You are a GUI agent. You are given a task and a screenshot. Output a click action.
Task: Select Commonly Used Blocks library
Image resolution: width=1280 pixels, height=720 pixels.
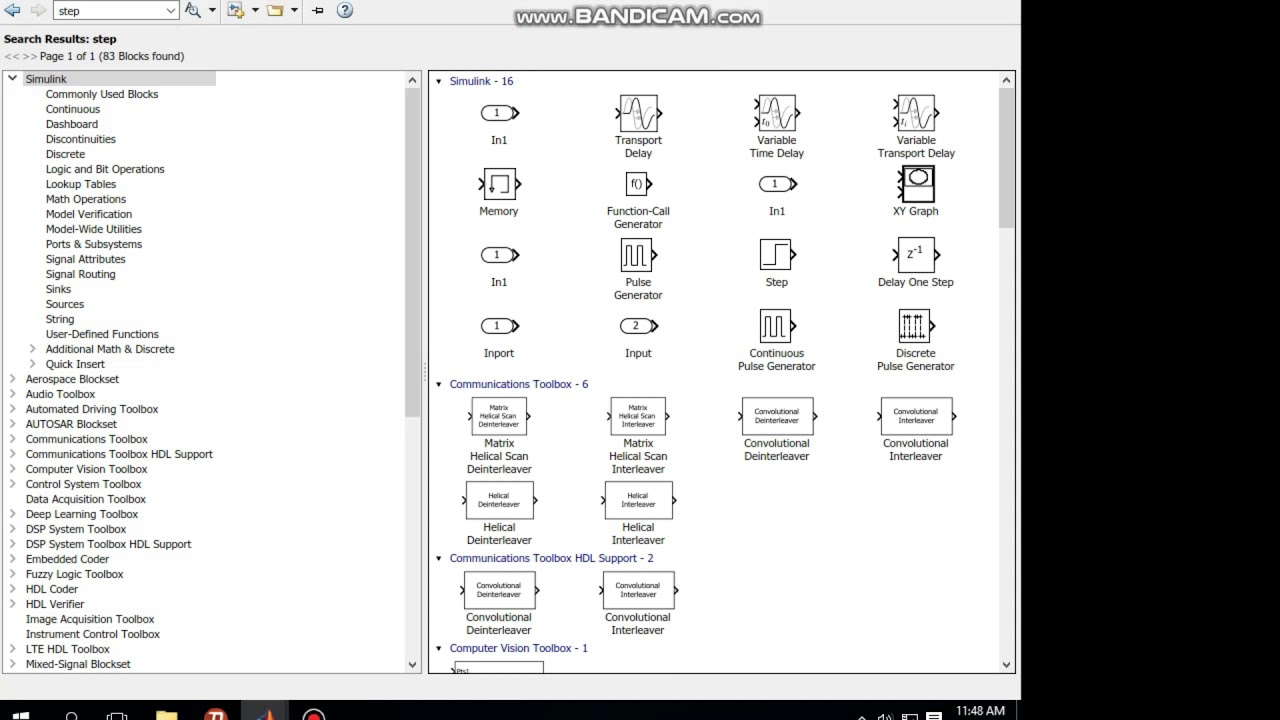pyautogui.click(x=102, y=94)
